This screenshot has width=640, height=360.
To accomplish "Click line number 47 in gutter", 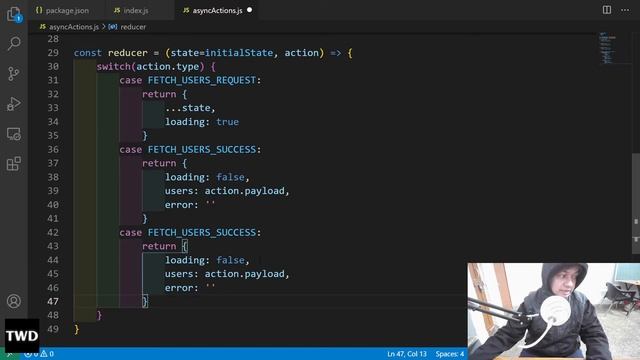I will (x=53, y=301).
